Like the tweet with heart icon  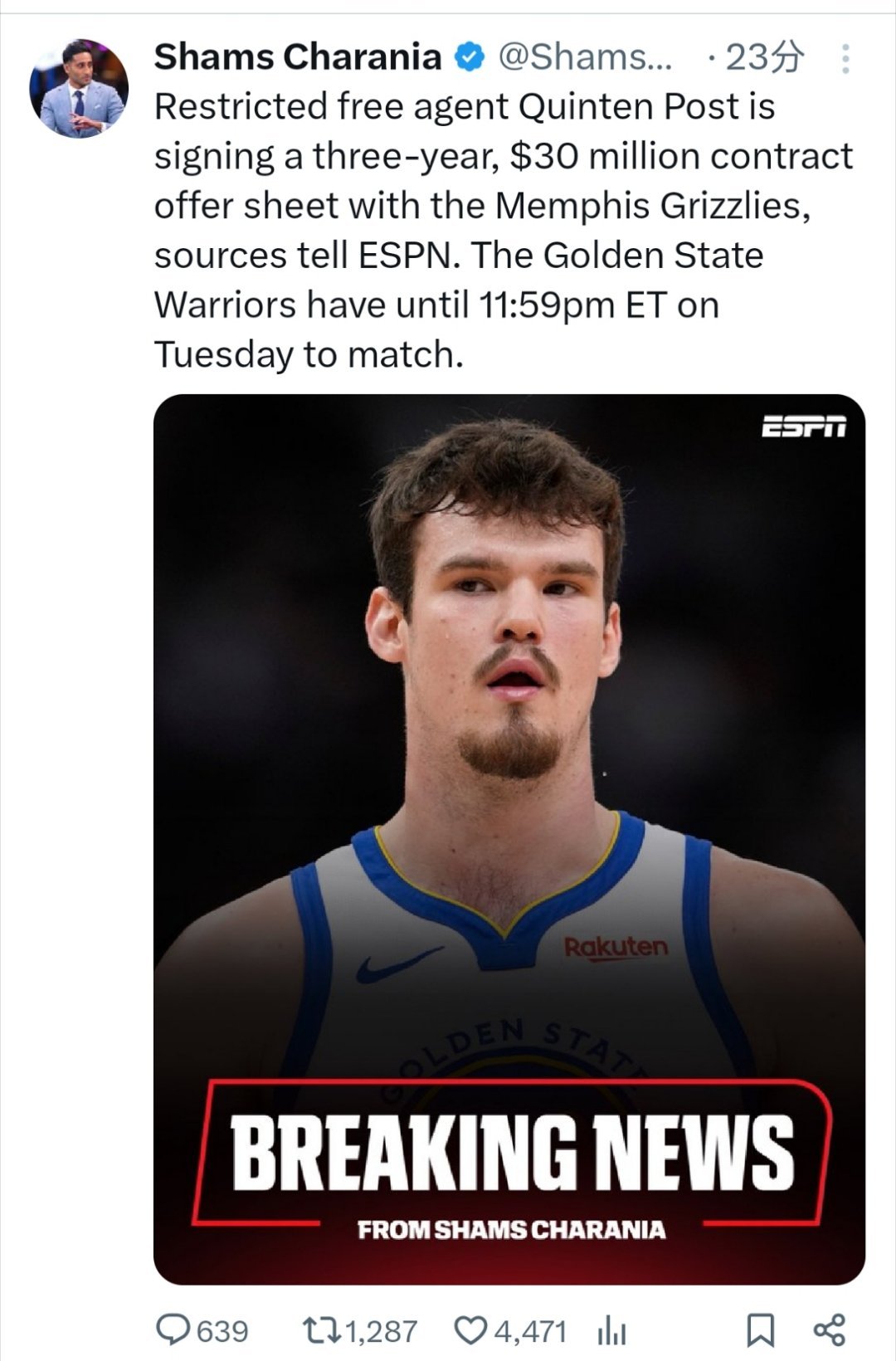coord(470,1331)
